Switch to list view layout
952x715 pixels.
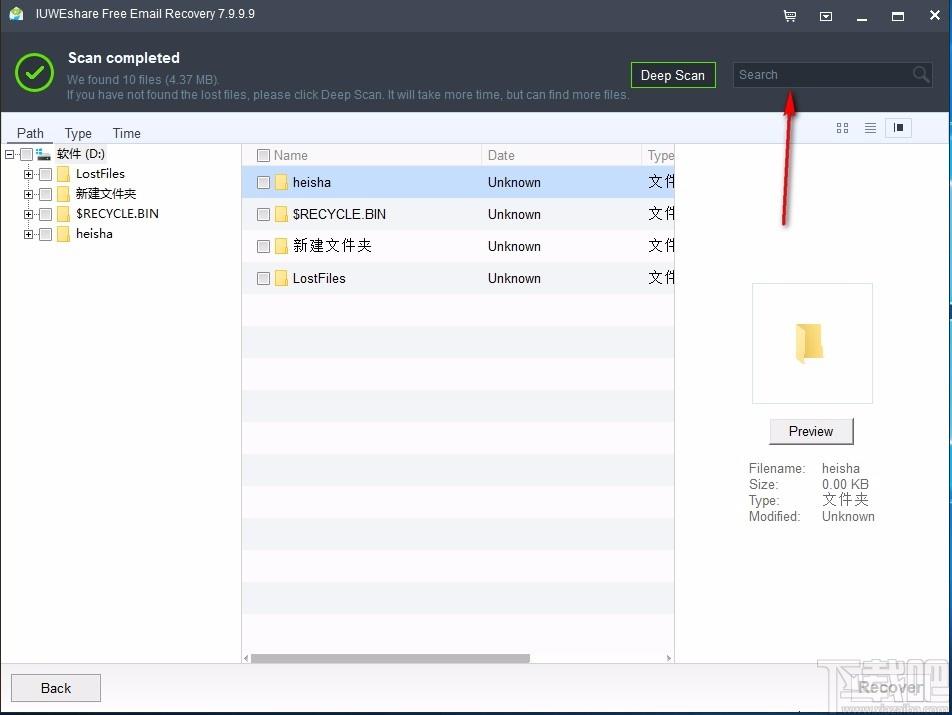click(870, 127)
